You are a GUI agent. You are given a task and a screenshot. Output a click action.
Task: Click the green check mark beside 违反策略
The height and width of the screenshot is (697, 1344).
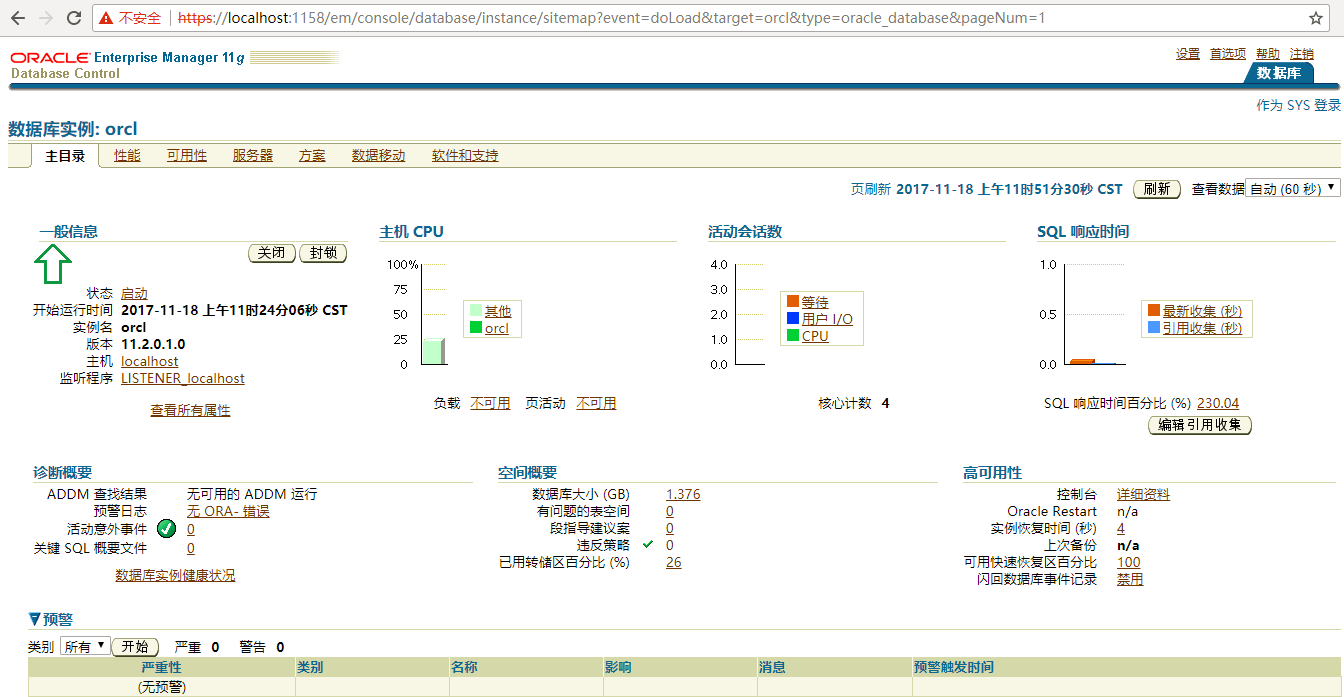click(648, 545)
